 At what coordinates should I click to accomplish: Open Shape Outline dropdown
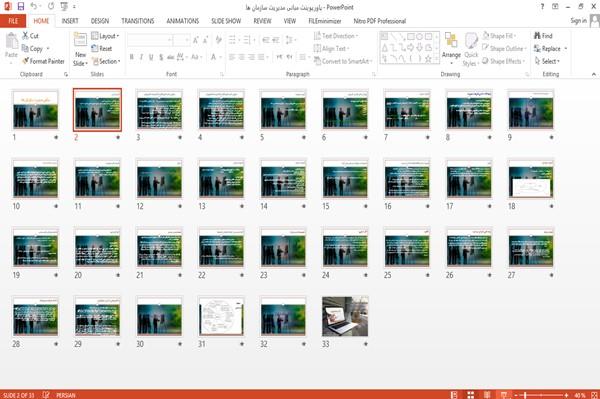[504, 49]
